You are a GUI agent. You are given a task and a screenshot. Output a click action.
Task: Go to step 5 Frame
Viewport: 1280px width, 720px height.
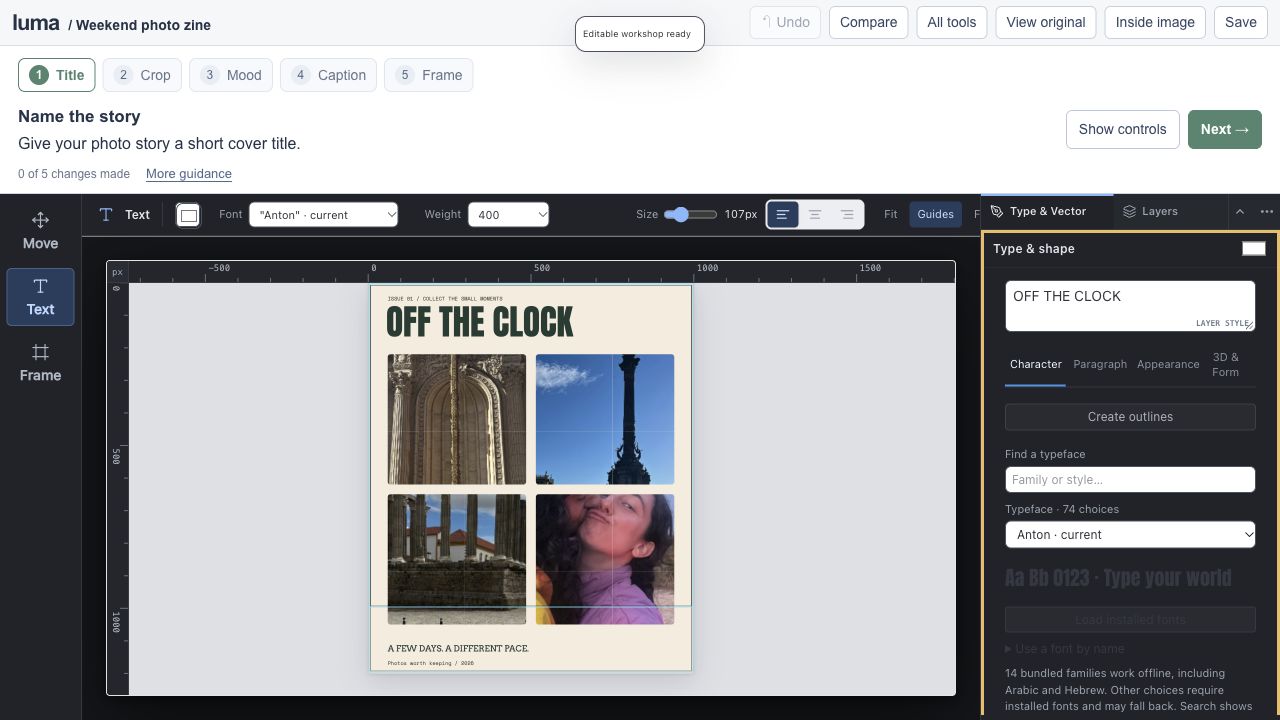pos(429,75)
